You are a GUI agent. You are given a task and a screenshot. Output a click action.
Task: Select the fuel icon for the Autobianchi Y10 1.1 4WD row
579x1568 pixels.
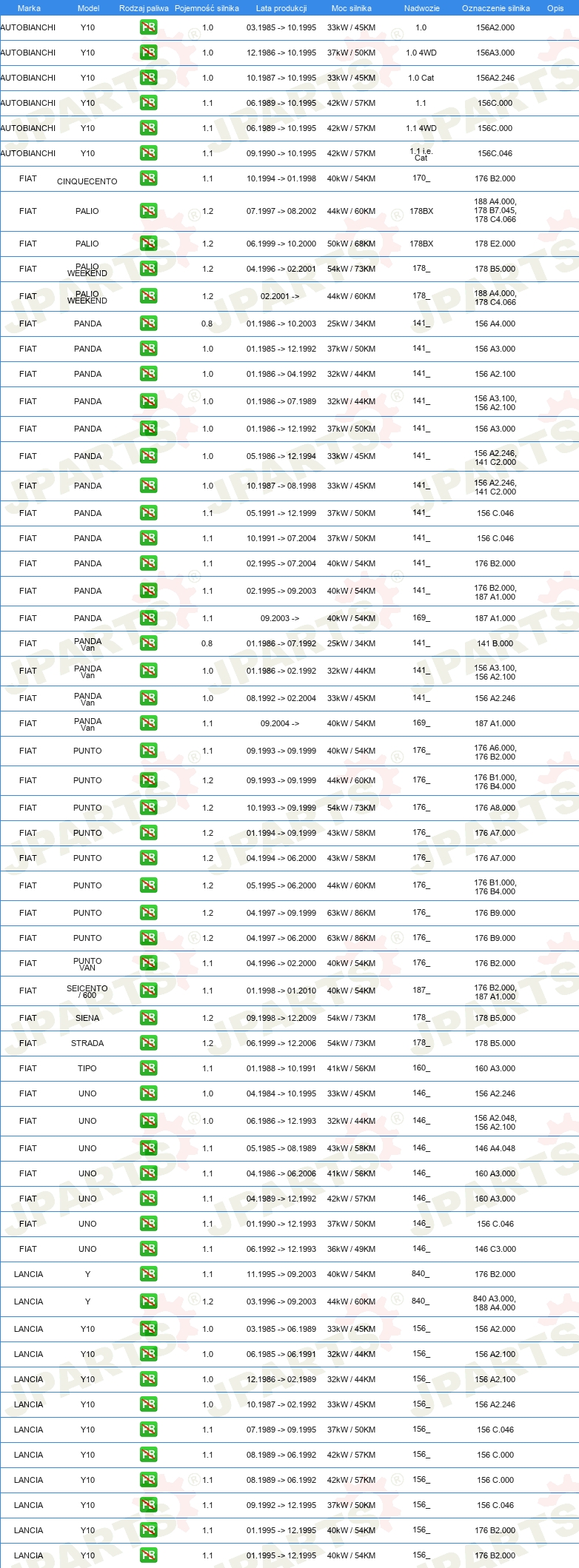click(x=148, y=128)
